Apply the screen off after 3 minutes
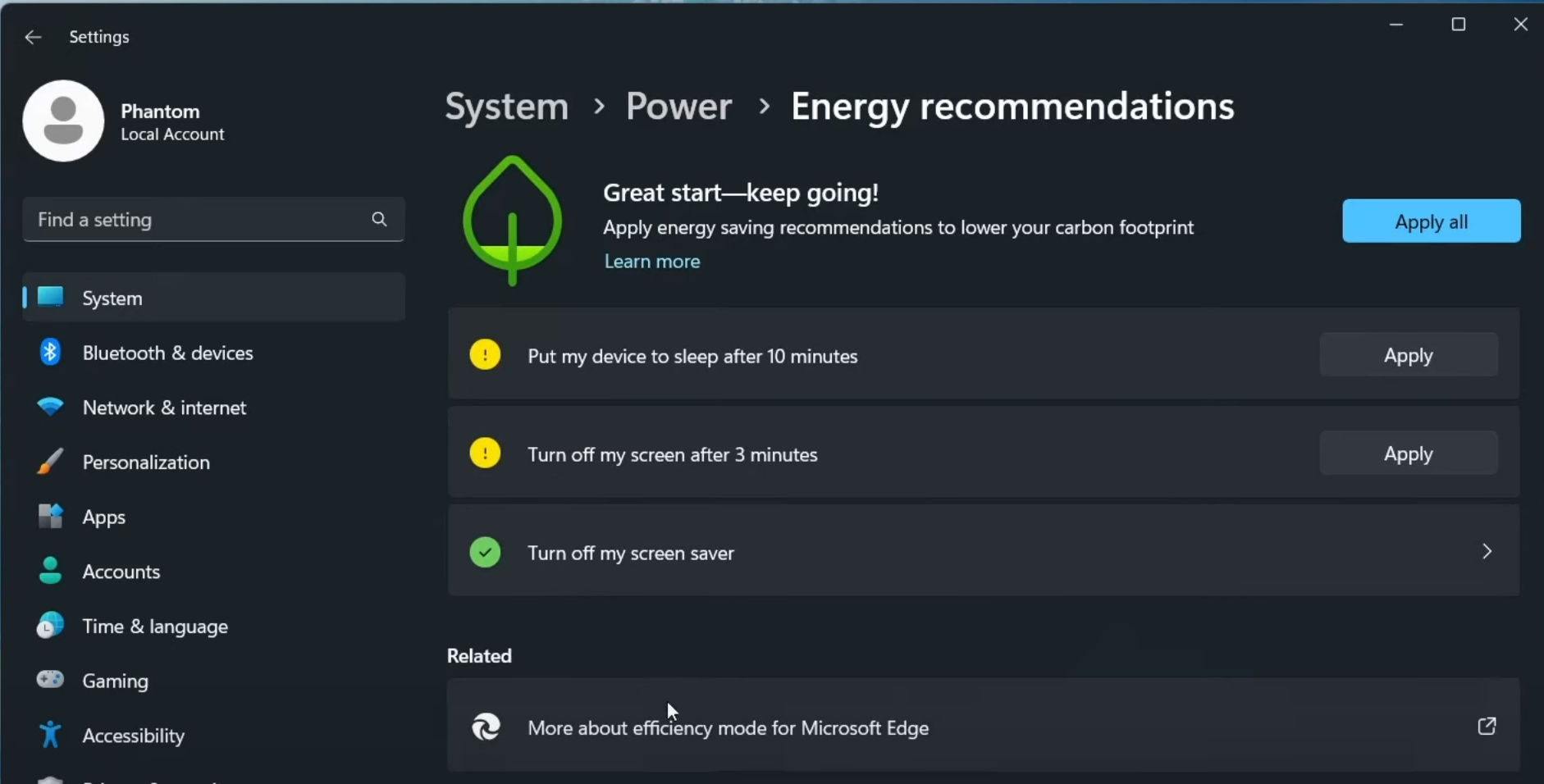 point(1408,454)
